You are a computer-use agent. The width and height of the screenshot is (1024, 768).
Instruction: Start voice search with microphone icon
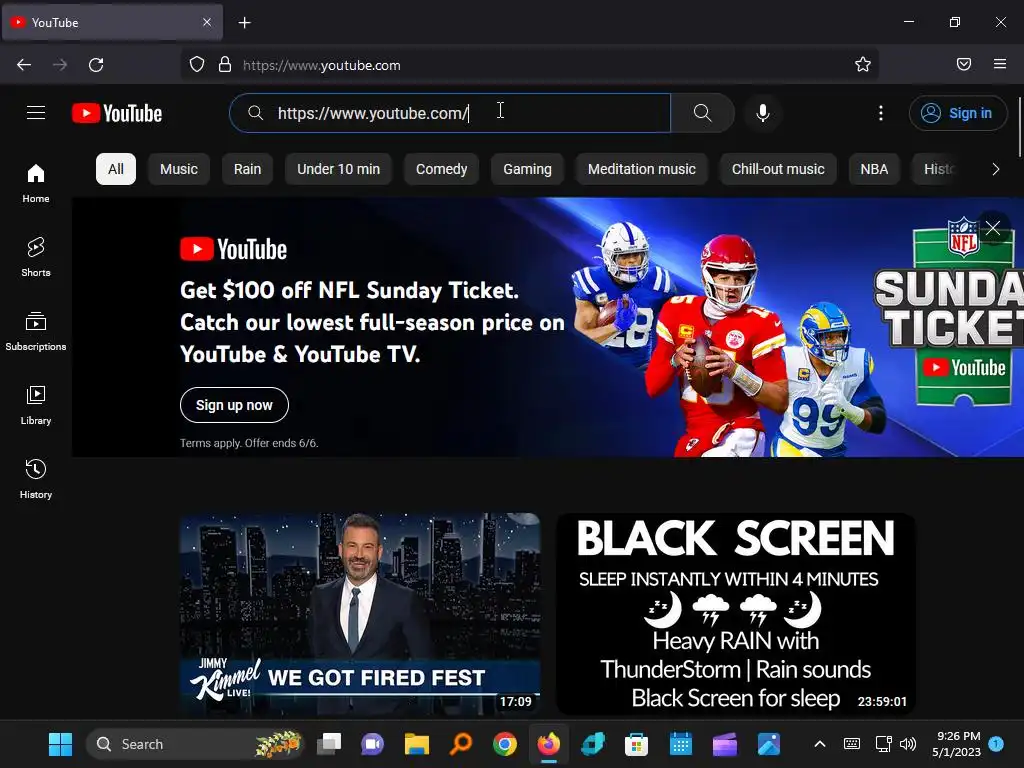click(x=762, y=113)
